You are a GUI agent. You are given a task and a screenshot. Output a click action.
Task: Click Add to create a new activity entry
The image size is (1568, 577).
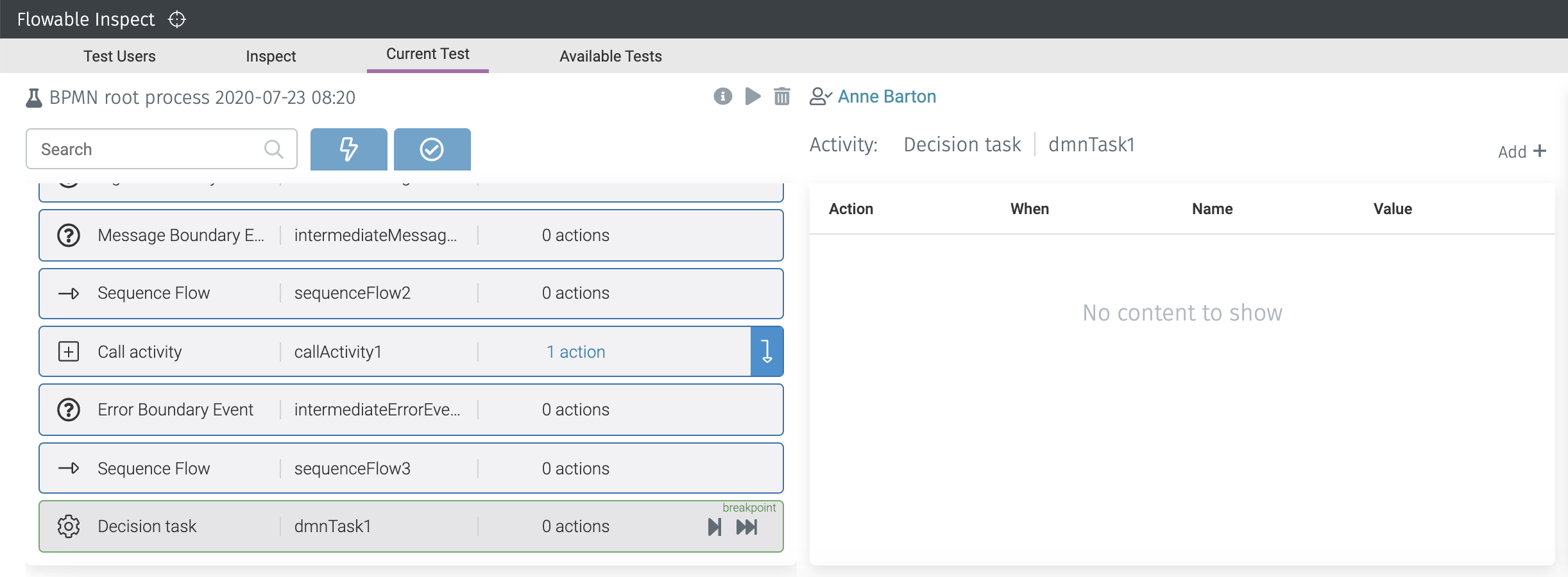(1522, 151)
